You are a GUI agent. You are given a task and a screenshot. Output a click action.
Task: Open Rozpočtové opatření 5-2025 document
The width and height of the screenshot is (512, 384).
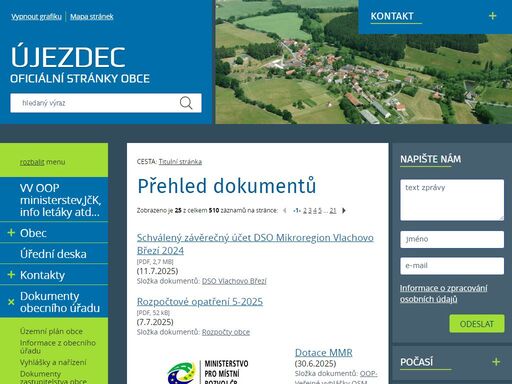(200, 302)
